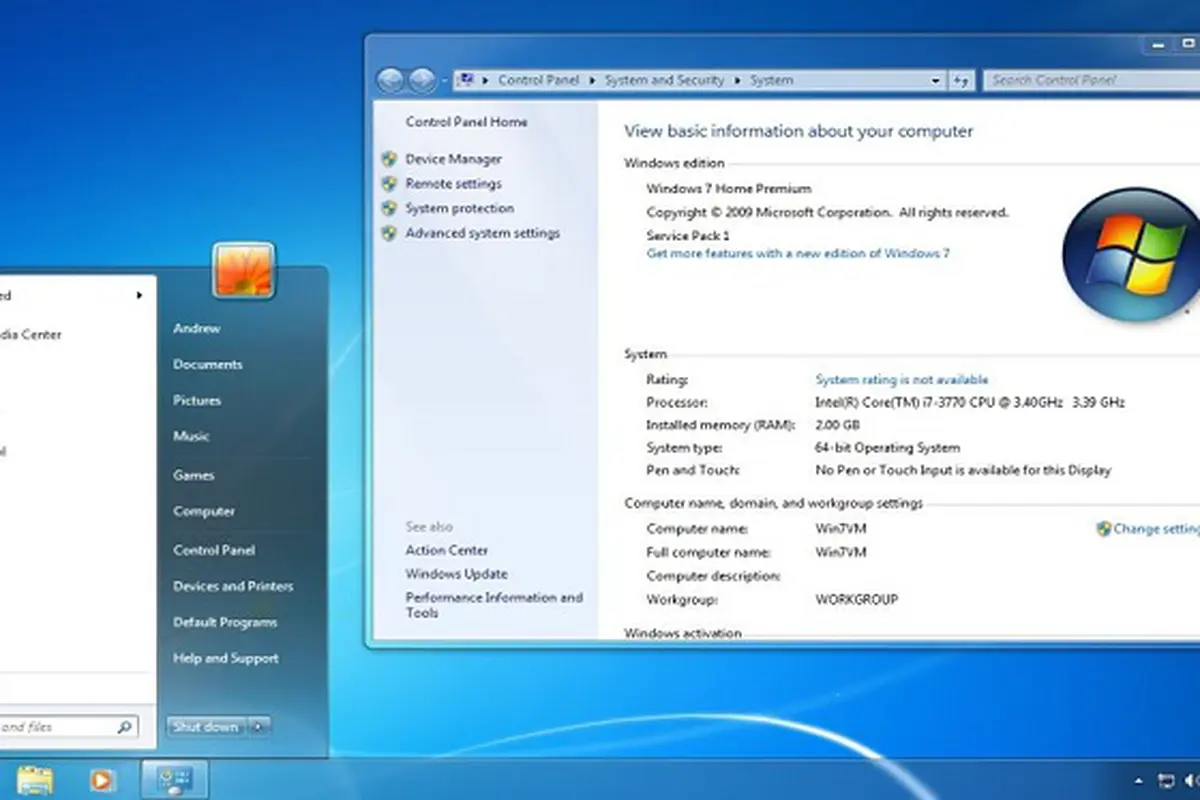Expand the arrow next to Shut down

pyautogui.click(x=258, y=727)
